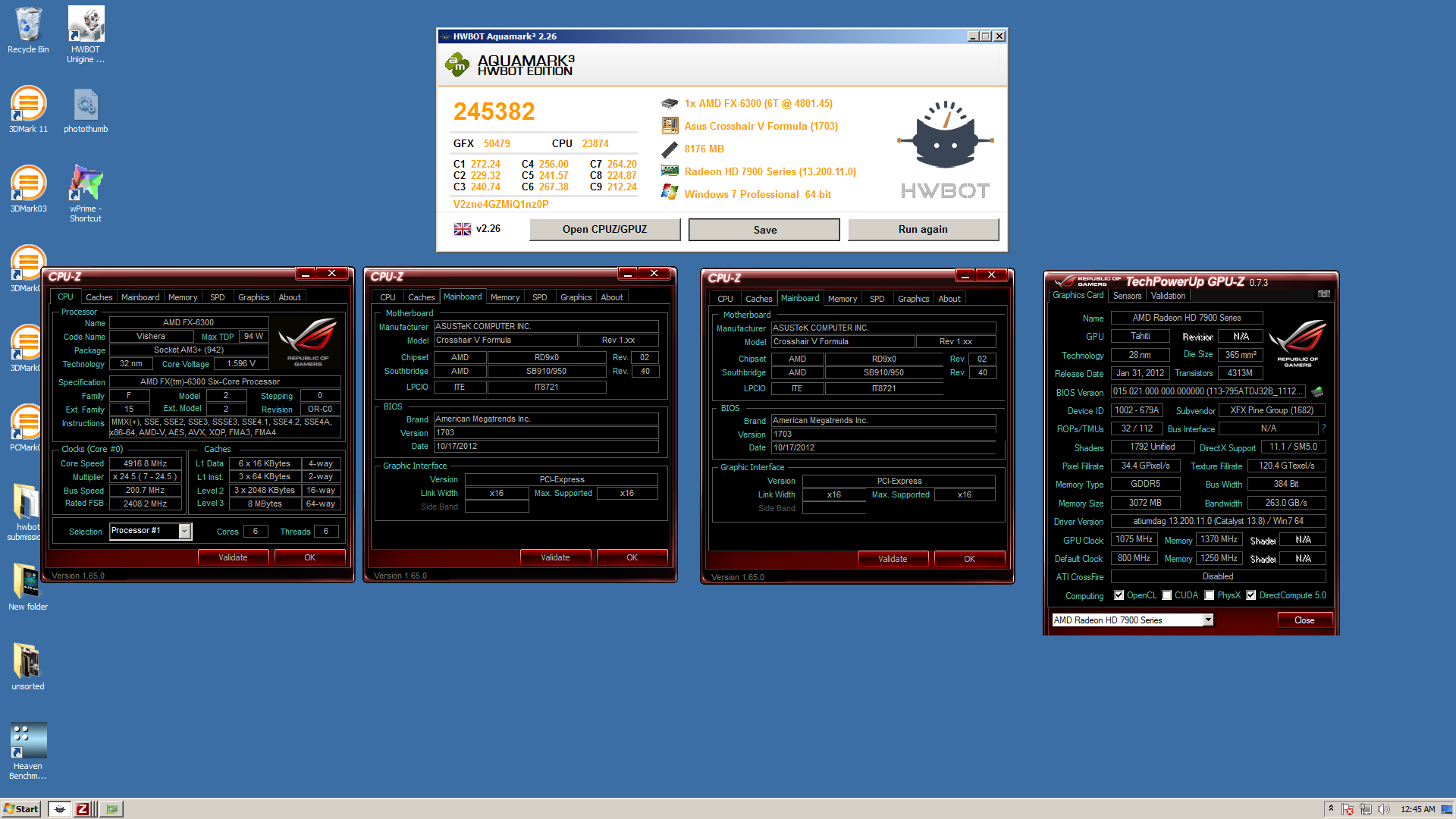Click the BIOS save chip icon in GPU-Z
This screenshot has height=819, width=1456.
point(1317,392)
